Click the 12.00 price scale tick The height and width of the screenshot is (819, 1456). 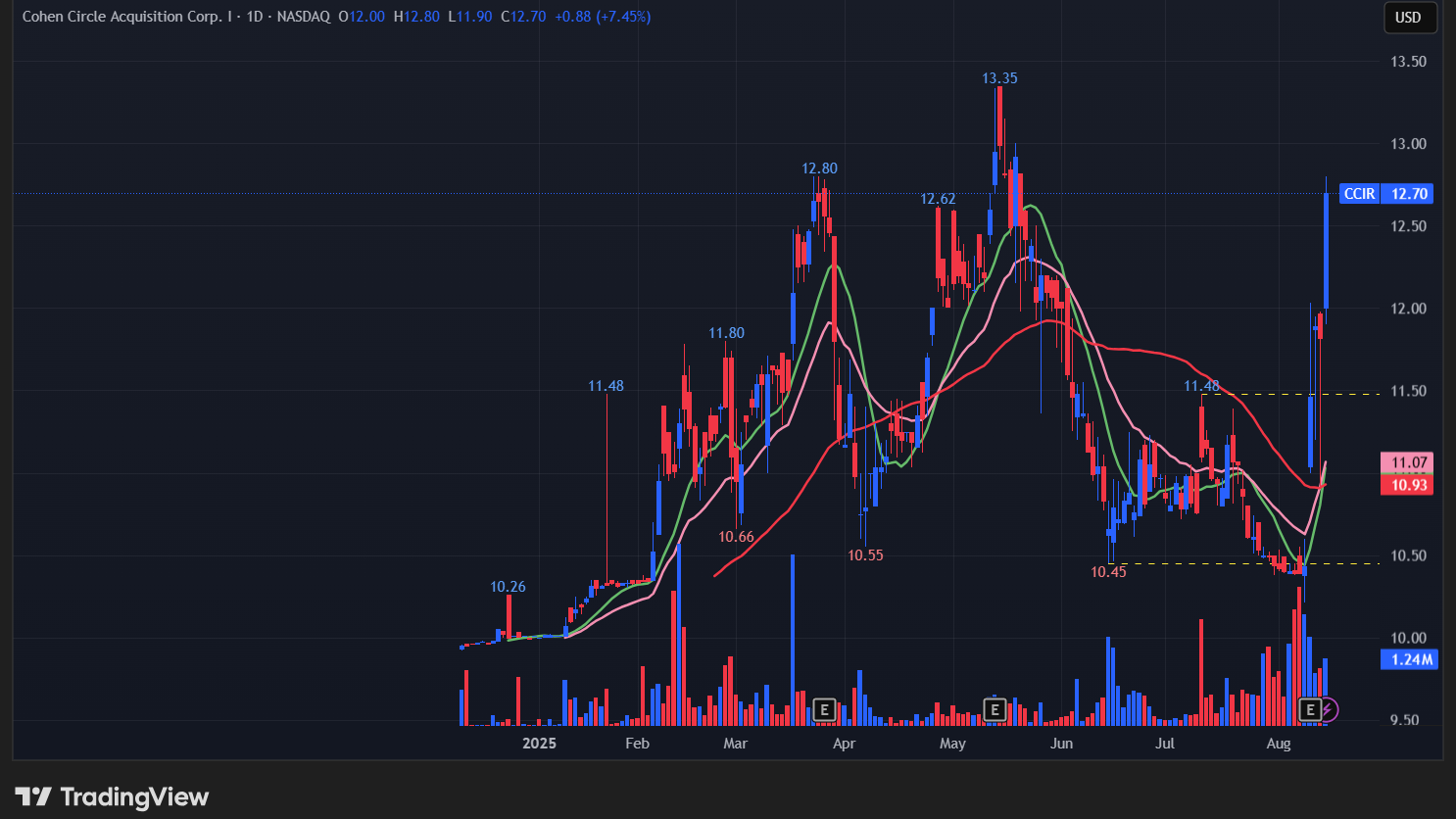tap(1408, 309)
